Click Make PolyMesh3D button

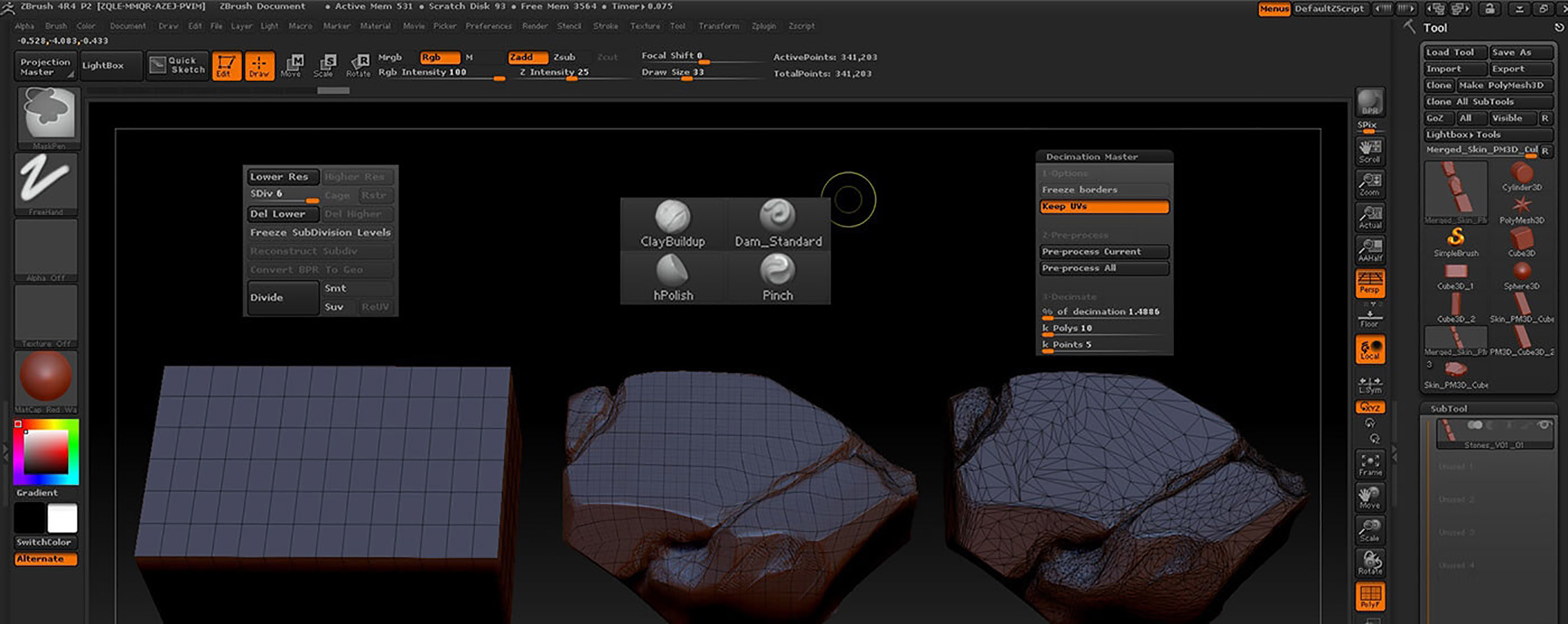pos(1505,85)
